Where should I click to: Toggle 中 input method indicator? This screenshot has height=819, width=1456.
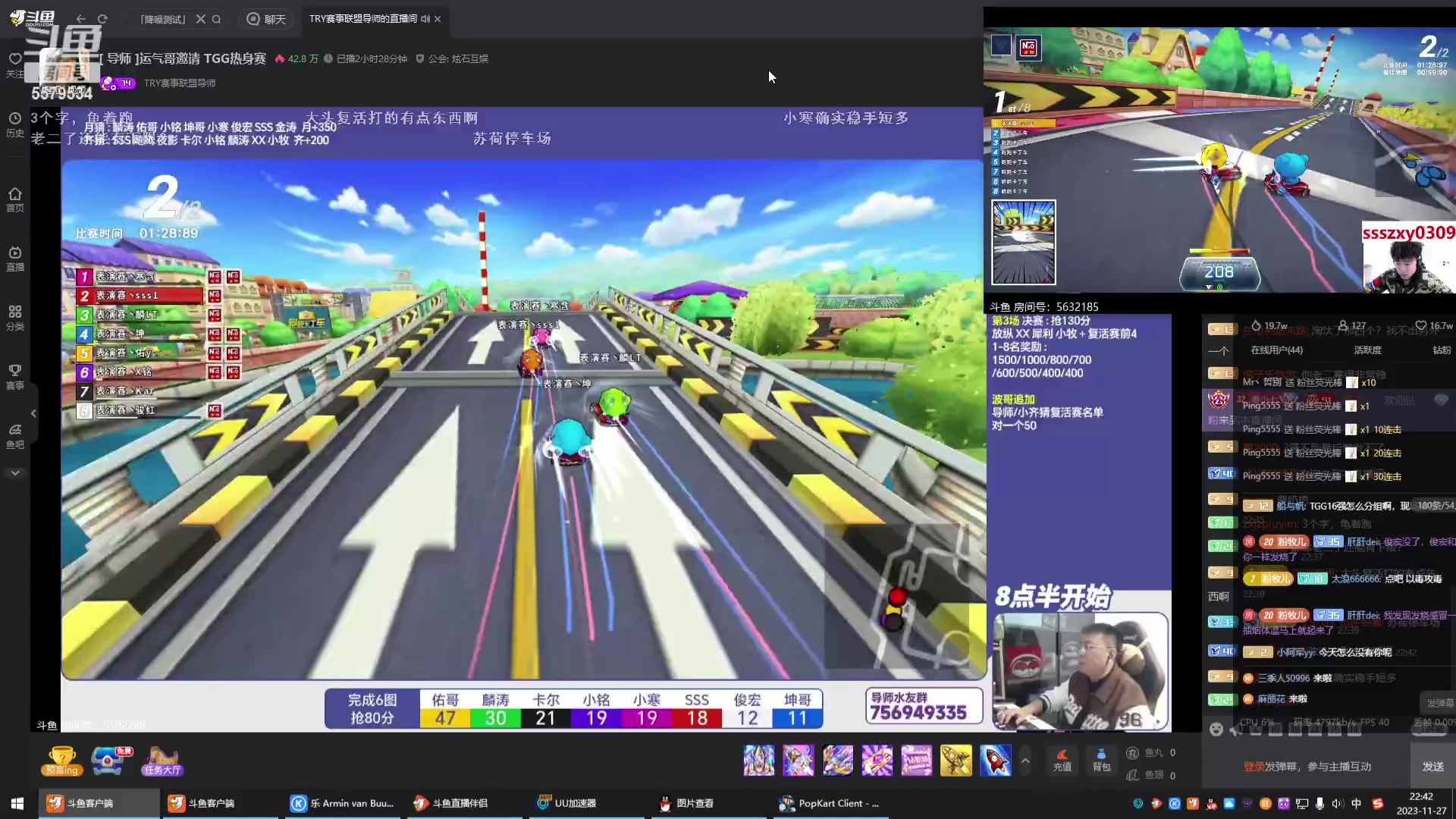1356,803
